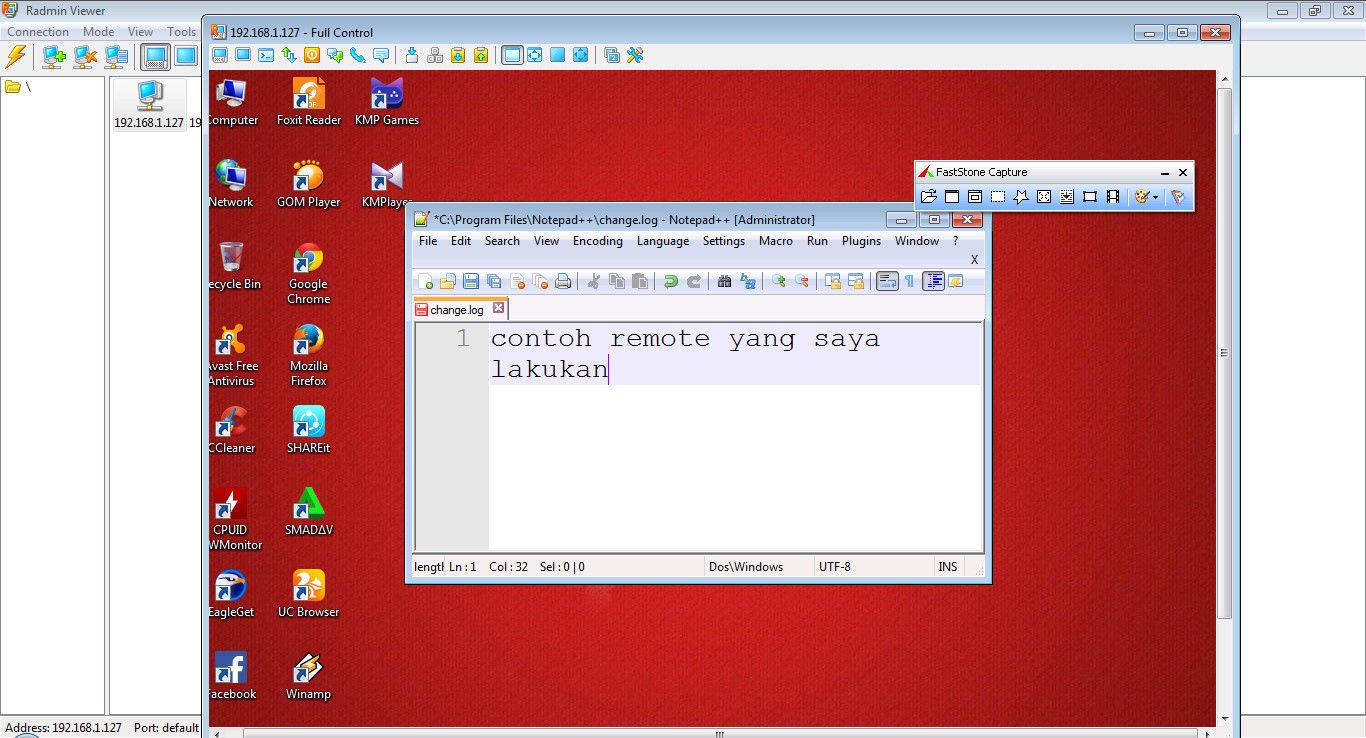Screen dimensions: 1366x738
Task: Open SHAREit shortcut on remote desktop
Action: pos(308,430)
